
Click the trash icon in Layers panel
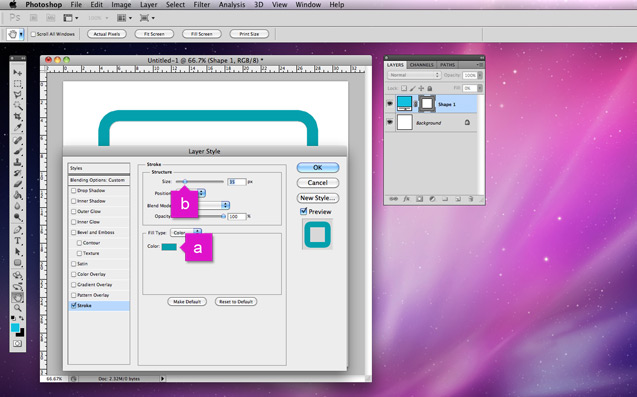pyautogui.click(x=470, y=199)
